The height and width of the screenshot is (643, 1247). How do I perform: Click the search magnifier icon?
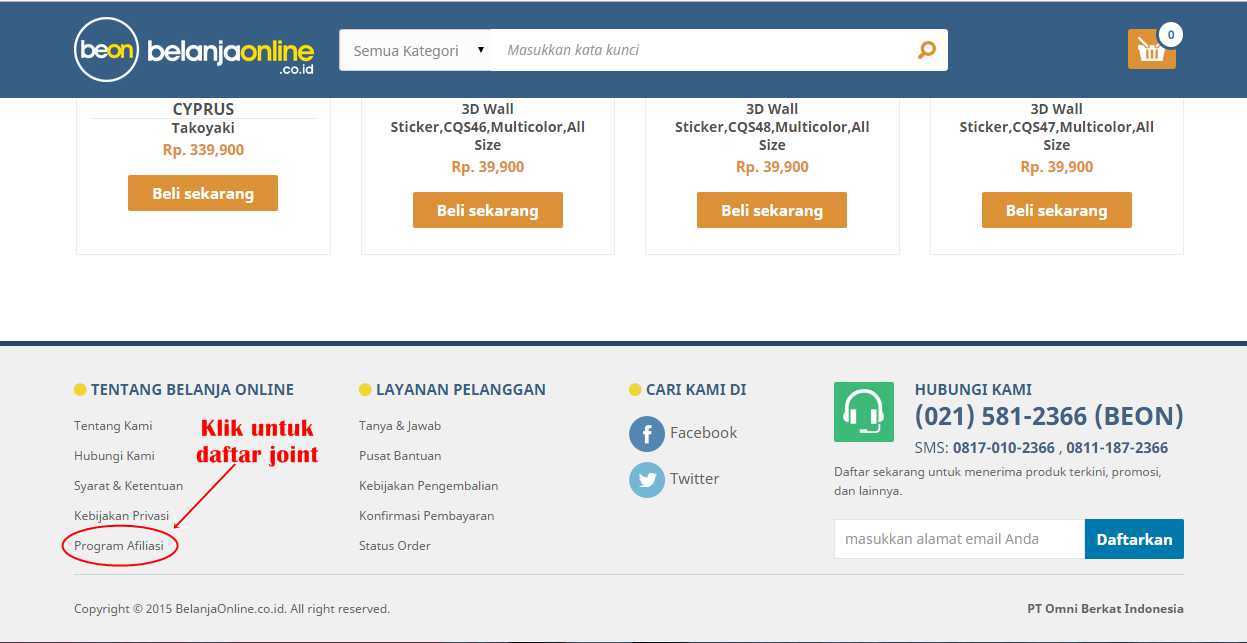point(926,49)
